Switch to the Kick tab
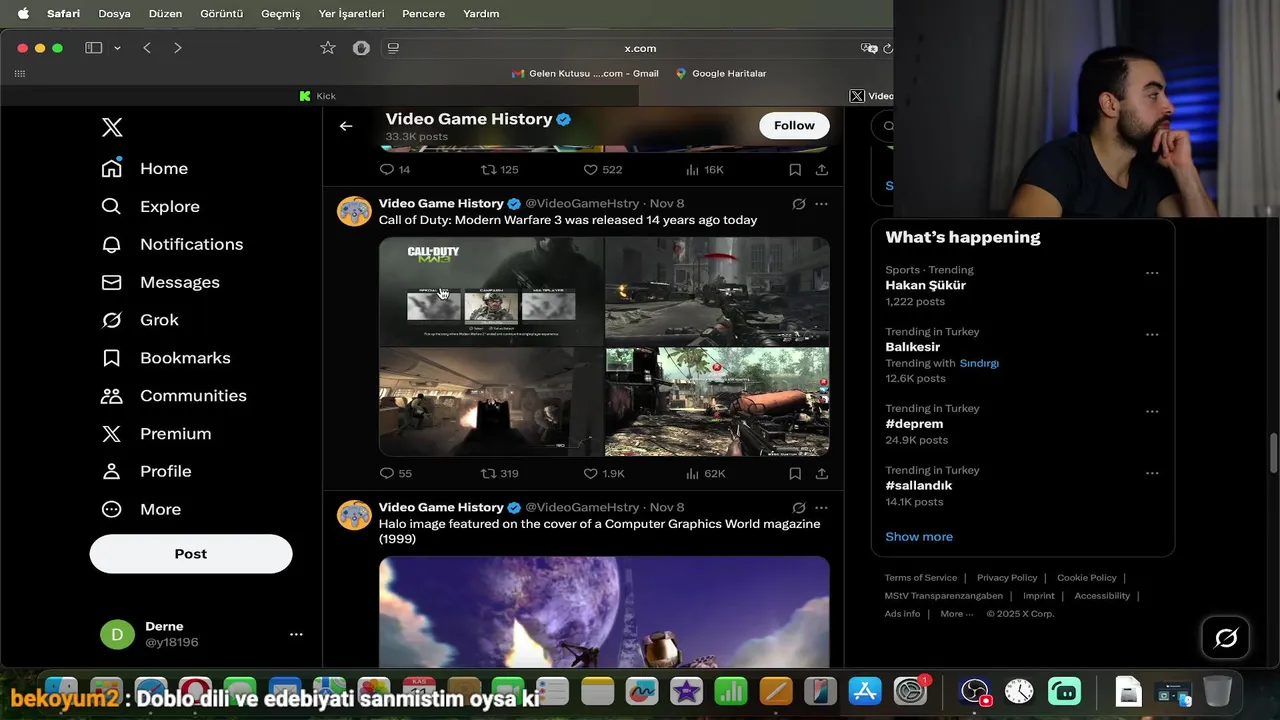 319,96
